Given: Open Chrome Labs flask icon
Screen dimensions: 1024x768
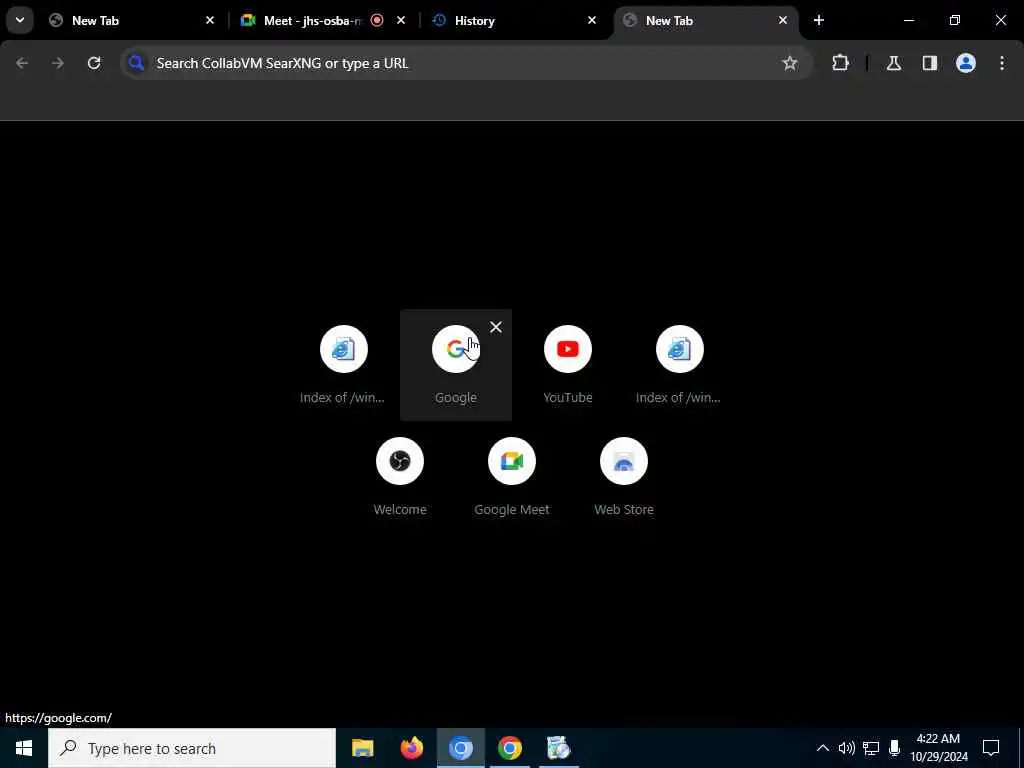Looking at the screenshot, I should 893,63.
